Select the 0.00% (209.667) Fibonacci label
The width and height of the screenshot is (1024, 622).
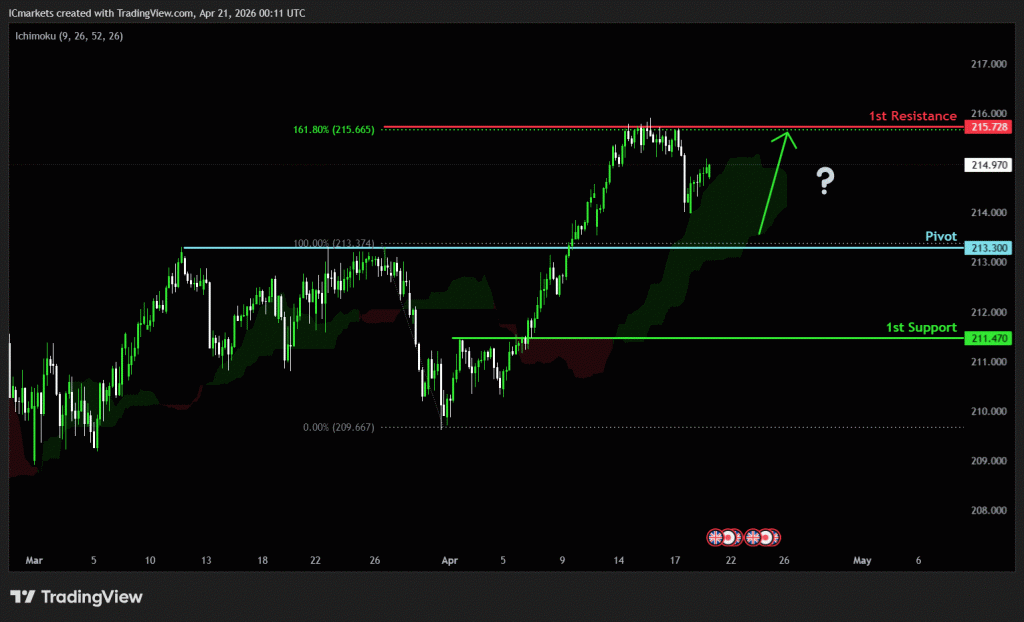338,427
